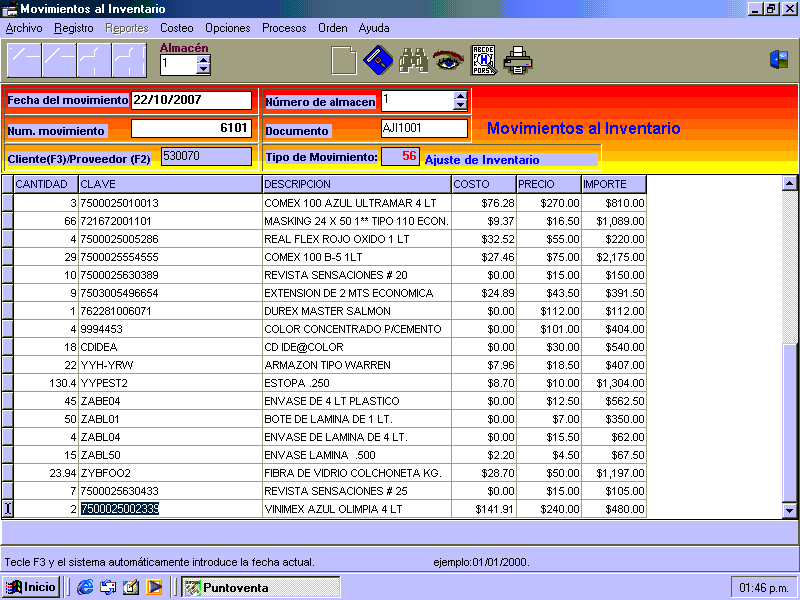Screen dimensions: 800x600
Task: Click the Fecha del movimiento date field
Action: pyautogui.click(x=191, y=100)
